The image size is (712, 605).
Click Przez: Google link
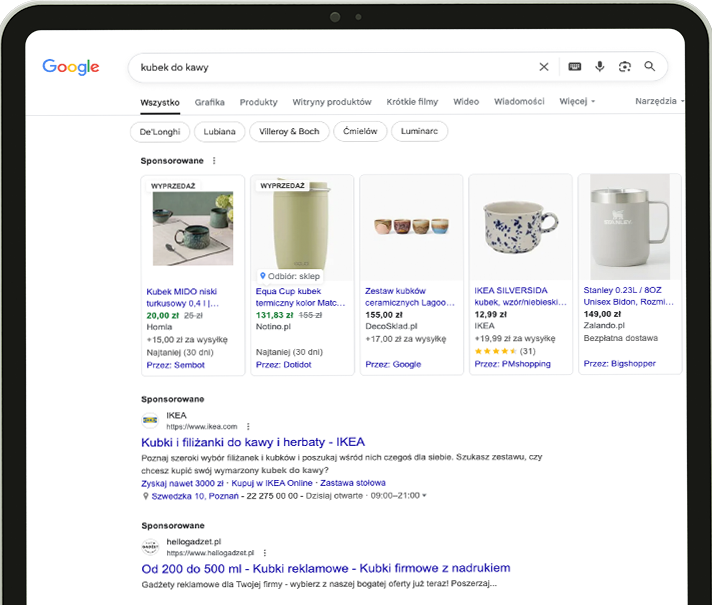point(393,364)
